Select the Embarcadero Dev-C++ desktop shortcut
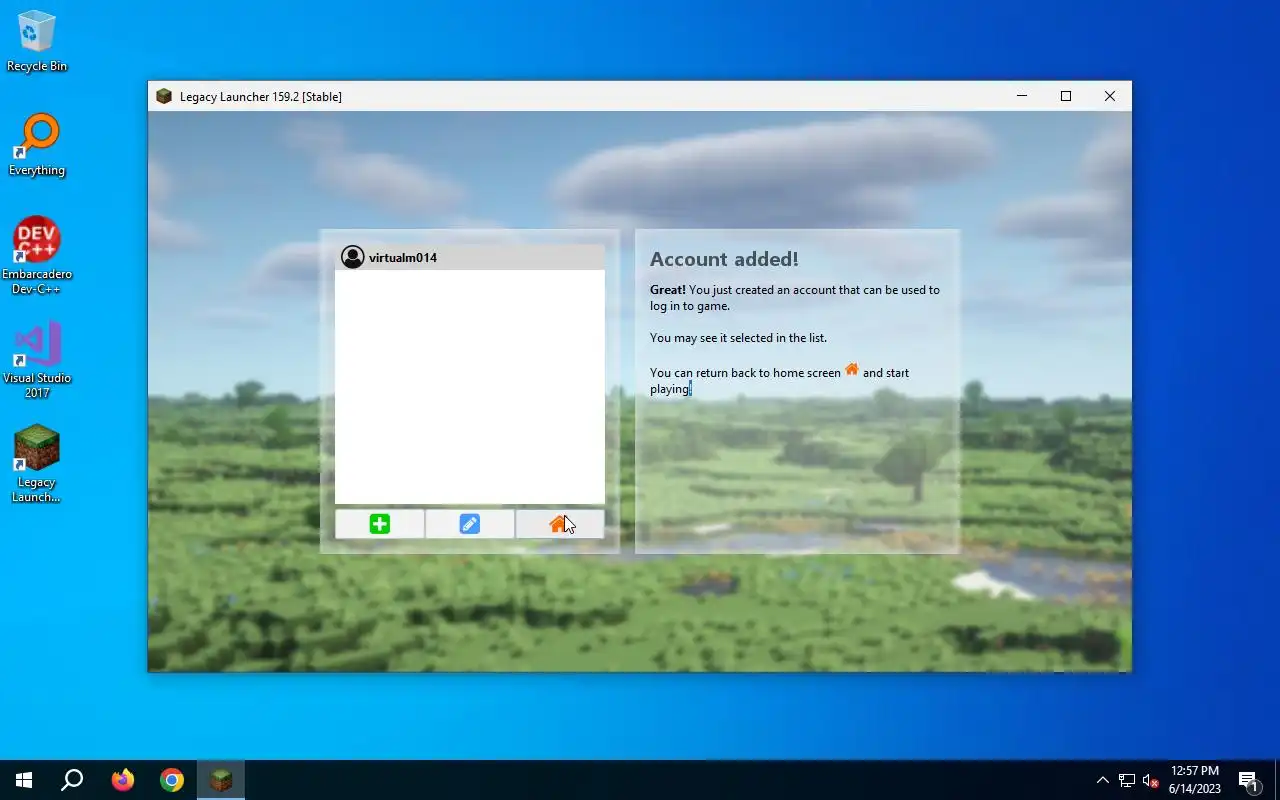 37,256
